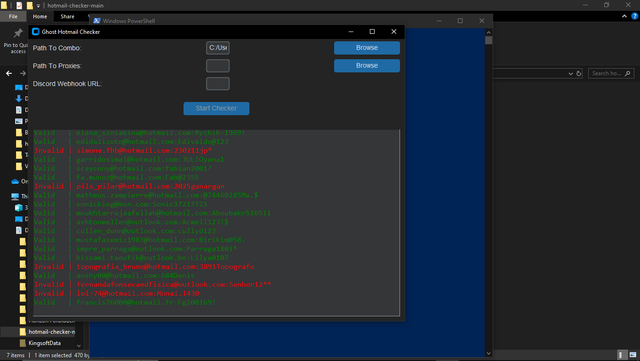Select This PC icon in navigation pane
The width and height of the screenshot is (640, 361).
(x=15, y=196)
